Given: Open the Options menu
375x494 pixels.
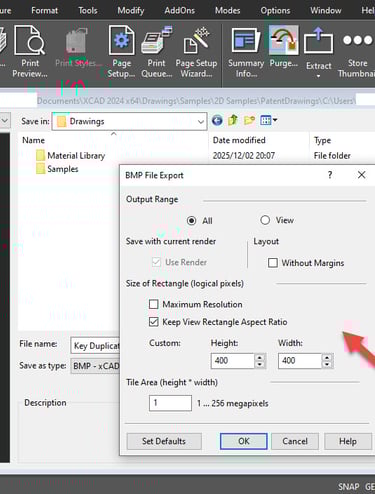Looking at the screenshot, I should click(275, 10).
